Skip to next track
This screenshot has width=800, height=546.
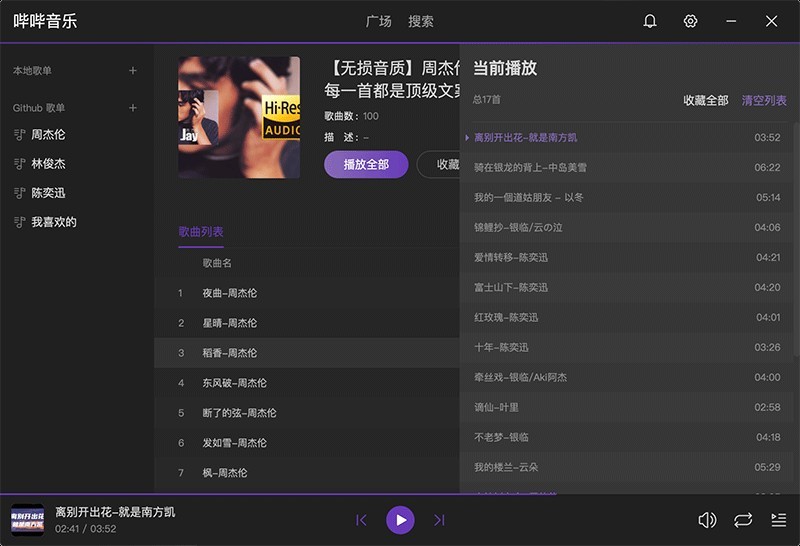[439, 520]
